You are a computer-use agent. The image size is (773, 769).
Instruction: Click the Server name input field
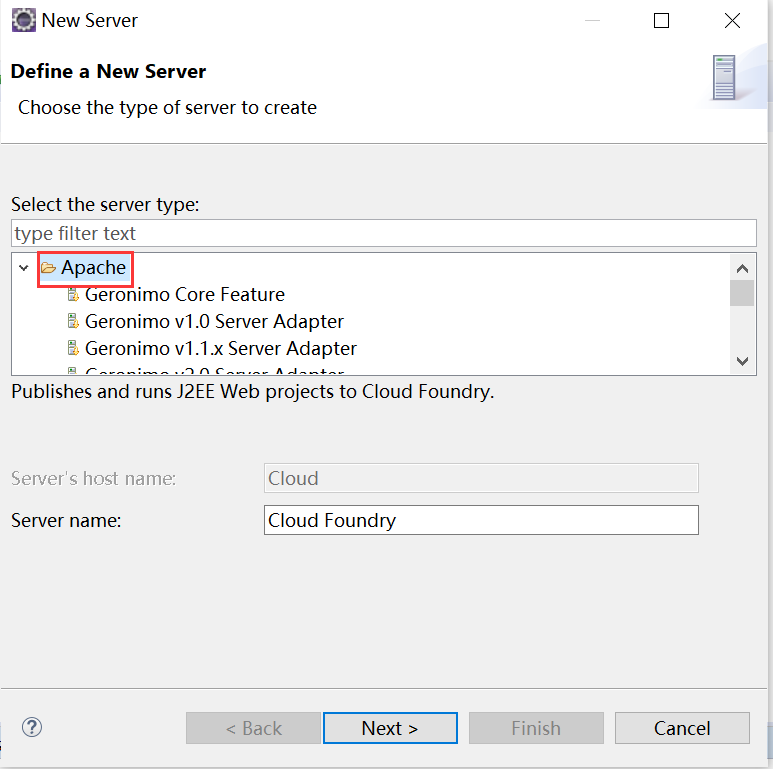point(481,520)
